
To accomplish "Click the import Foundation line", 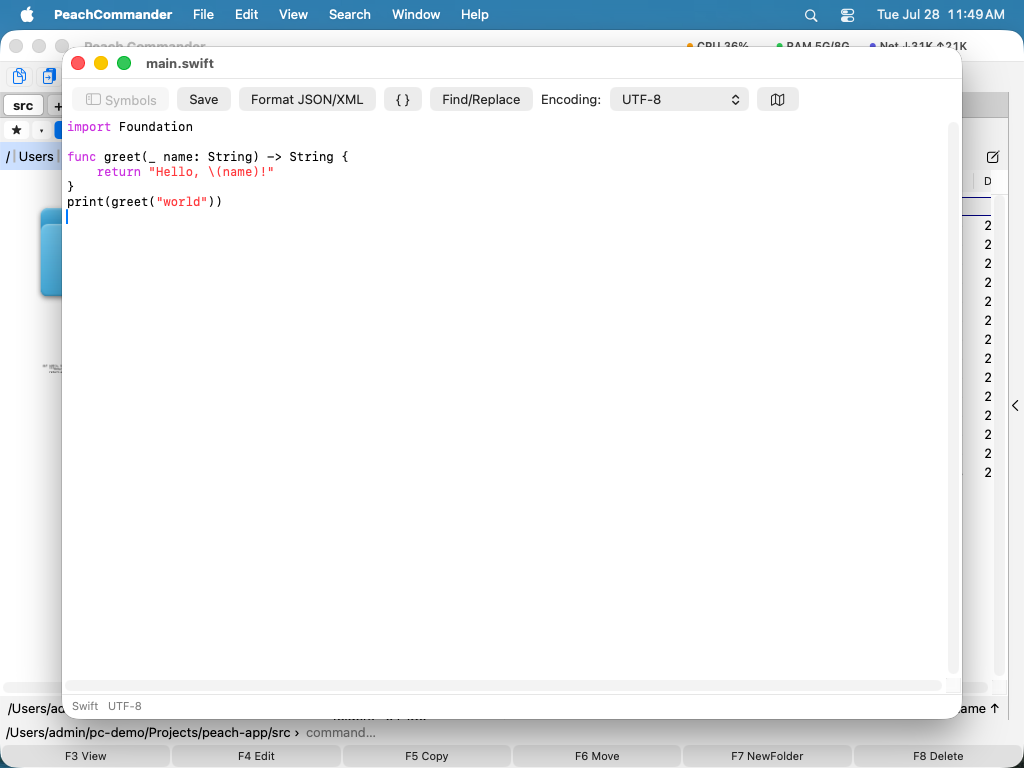I will click(x=130, y=127).
